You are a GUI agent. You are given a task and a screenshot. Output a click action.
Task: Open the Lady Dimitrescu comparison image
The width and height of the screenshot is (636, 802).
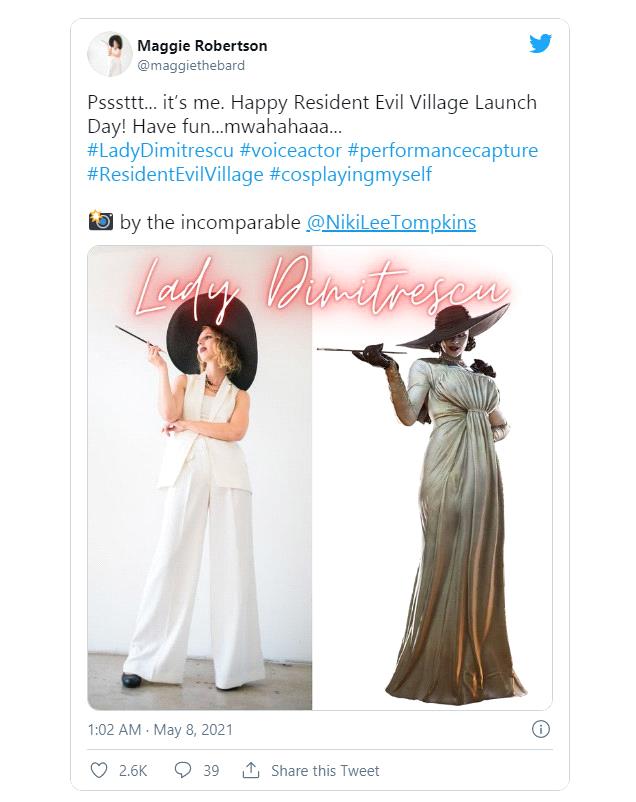[320, 478]
